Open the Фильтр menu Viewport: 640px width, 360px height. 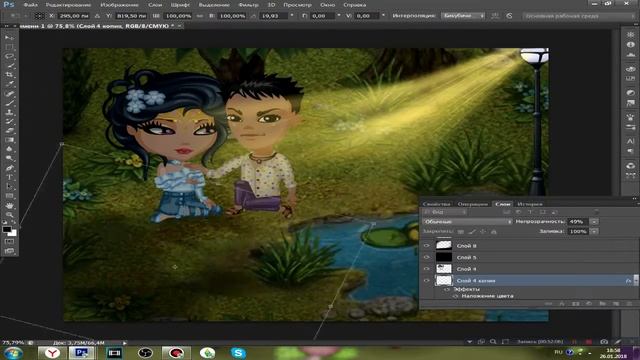[x=248, y=5]
